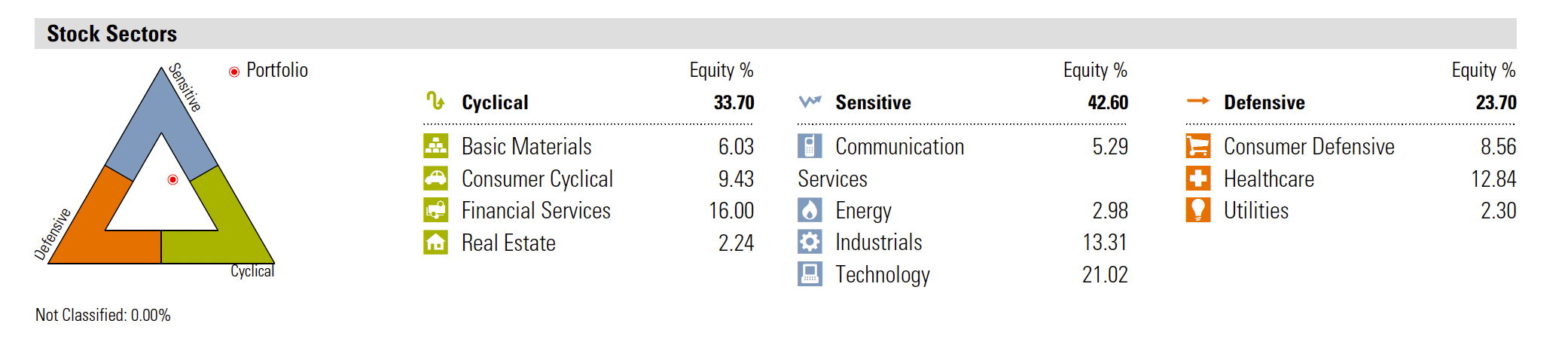
Task: Click the Communication Services phone icon
Action: (x=810, y=146)
